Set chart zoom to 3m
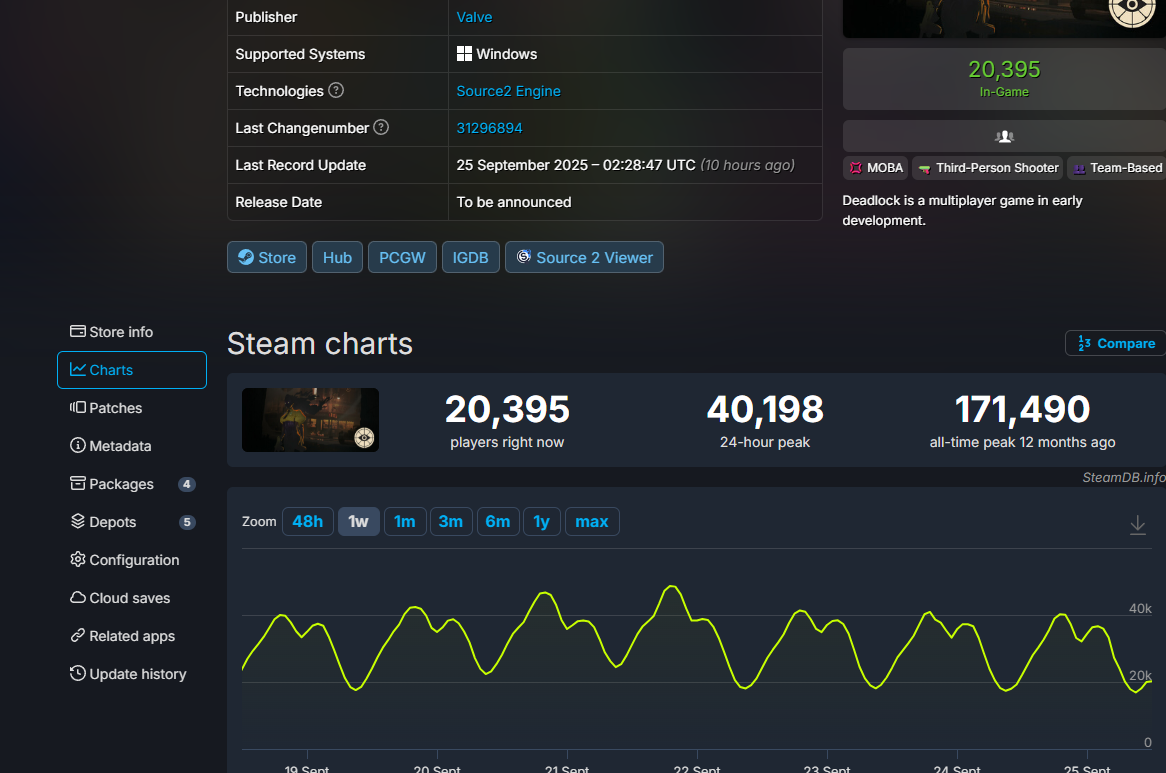 [x=451, y=521]
